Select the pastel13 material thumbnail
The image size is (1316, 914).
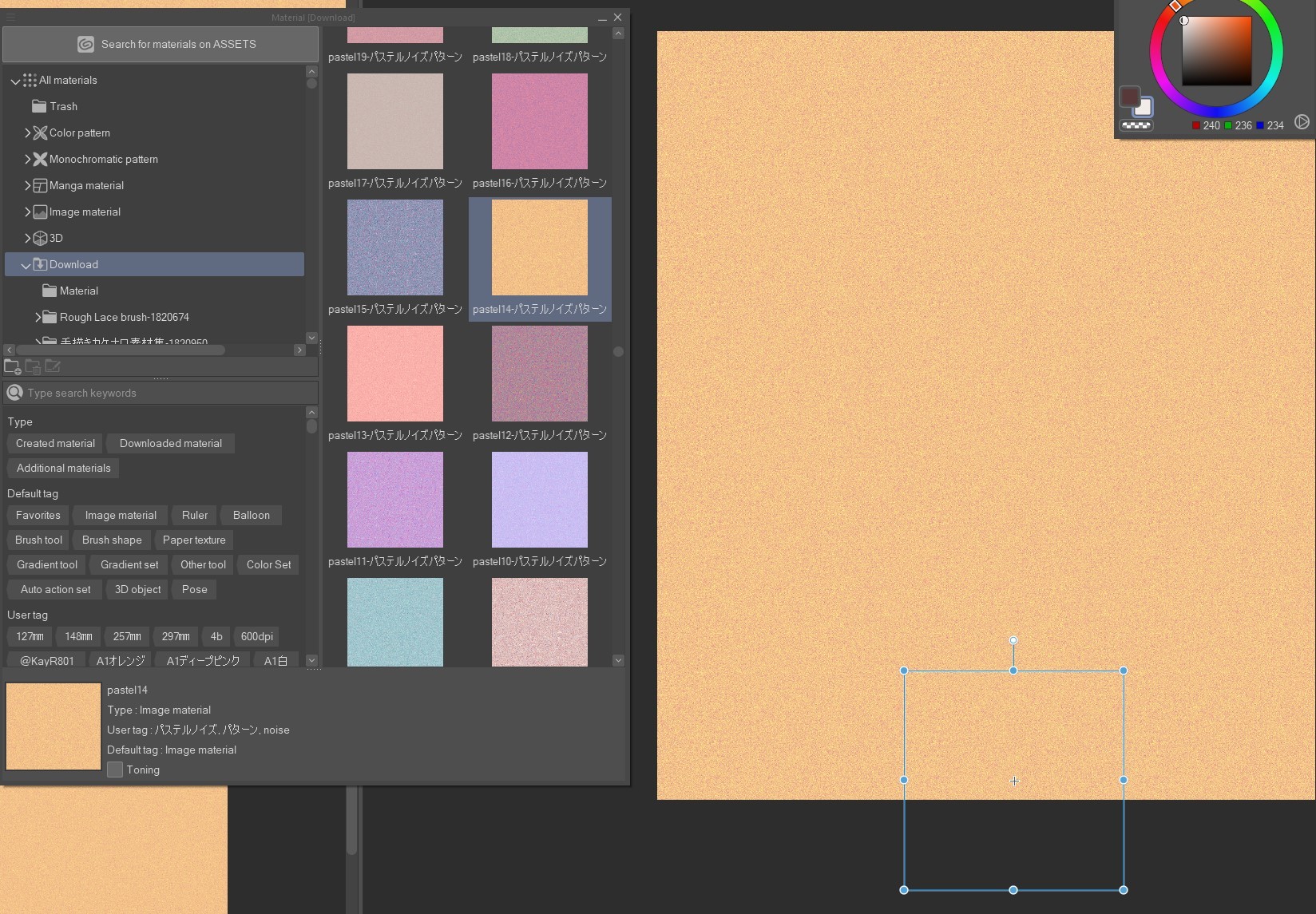click(395, 374)
